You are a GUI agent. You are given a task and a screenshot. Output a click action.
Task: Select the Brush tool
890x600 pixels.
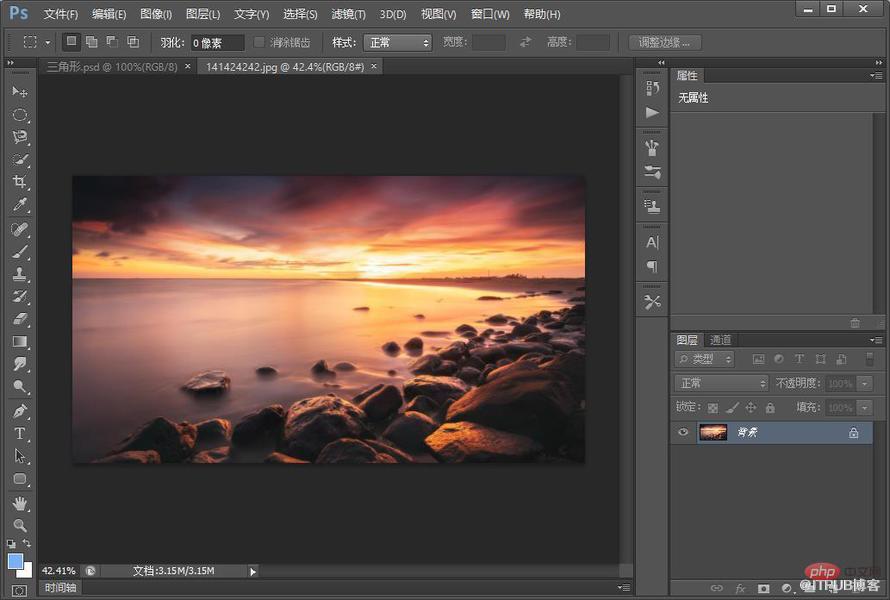tap(20, 252)
